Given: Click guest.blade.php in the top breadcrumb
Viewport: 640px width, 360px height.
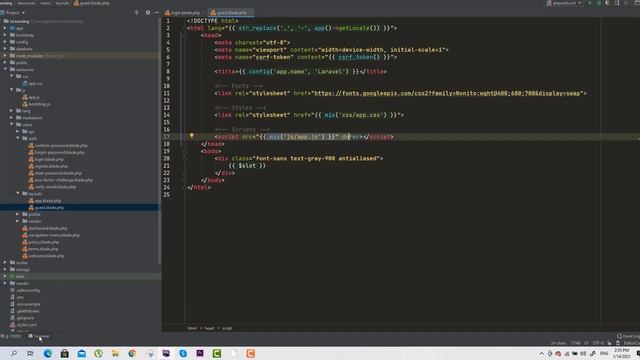Looking at the screenshot, I should click(x=92, y=3).
